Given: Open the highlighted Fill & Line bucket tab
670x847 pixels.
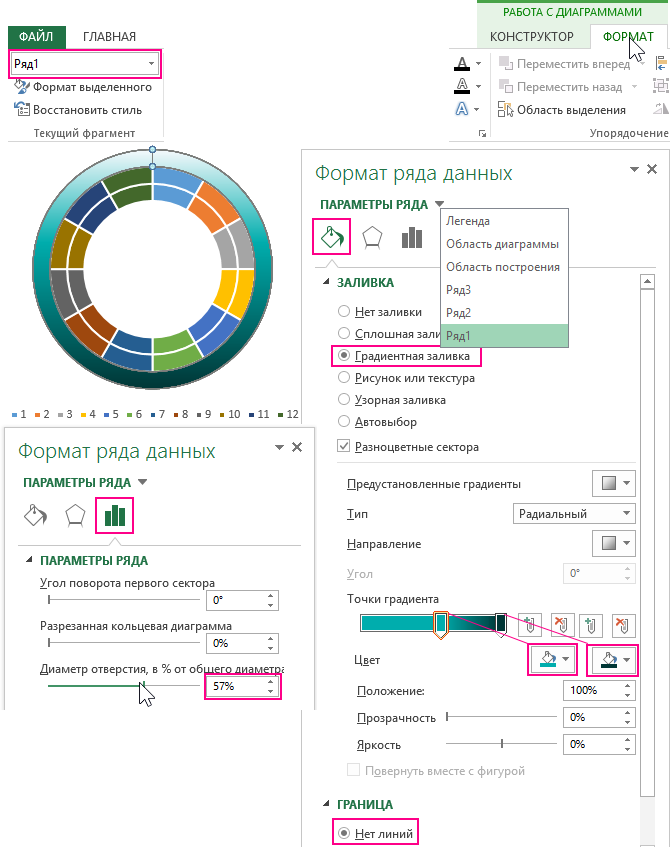Looking at the screenshot, I should (x=331, y=236).
